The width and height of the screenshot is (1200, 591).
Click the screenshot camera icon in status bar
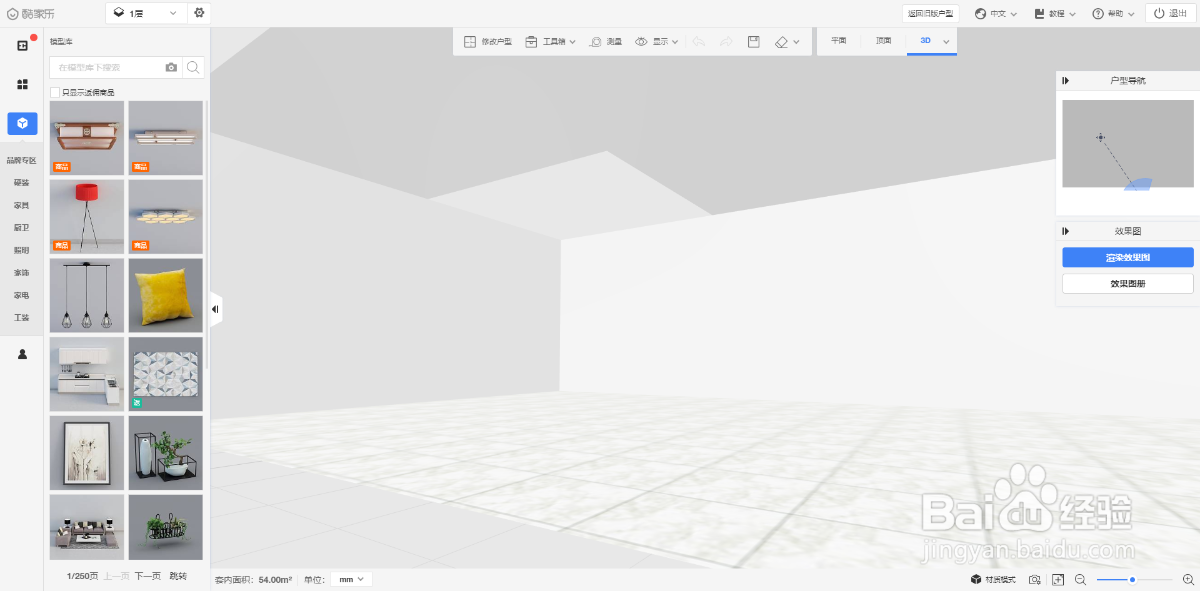[x=1035, y=579]
